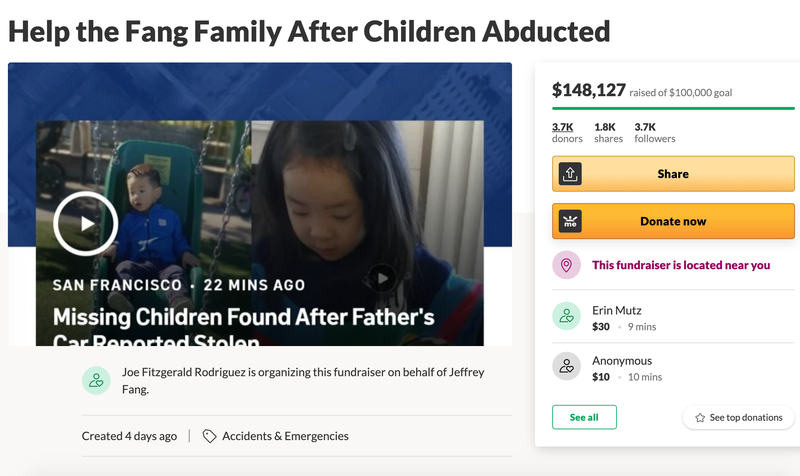Viewport: 800px width, 476px height.
Task: Click the organizer's green avatar icon
Action: [96, 379]
